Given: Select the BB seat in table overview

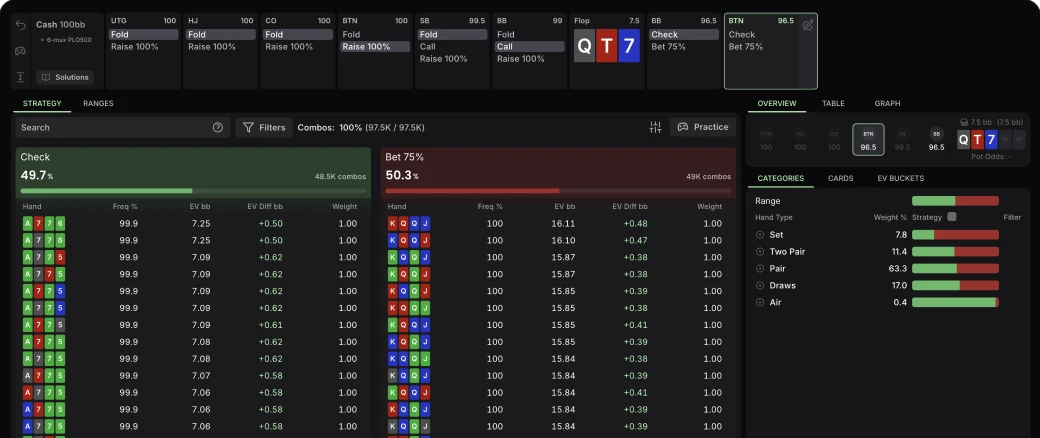Looking at the screenshot, I should click(x=937, y=140).
